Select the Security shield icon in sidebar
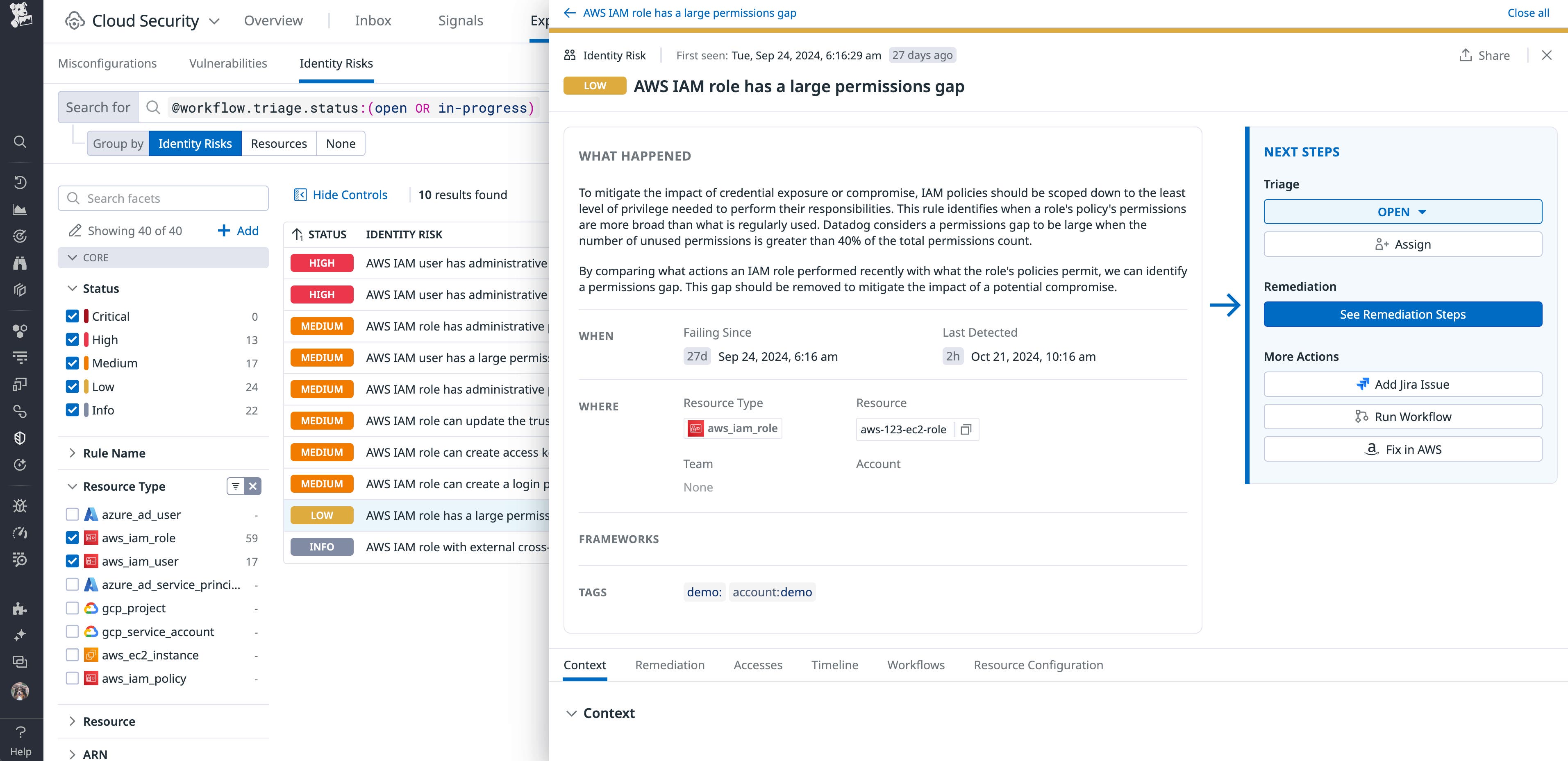 pos(20,437)
